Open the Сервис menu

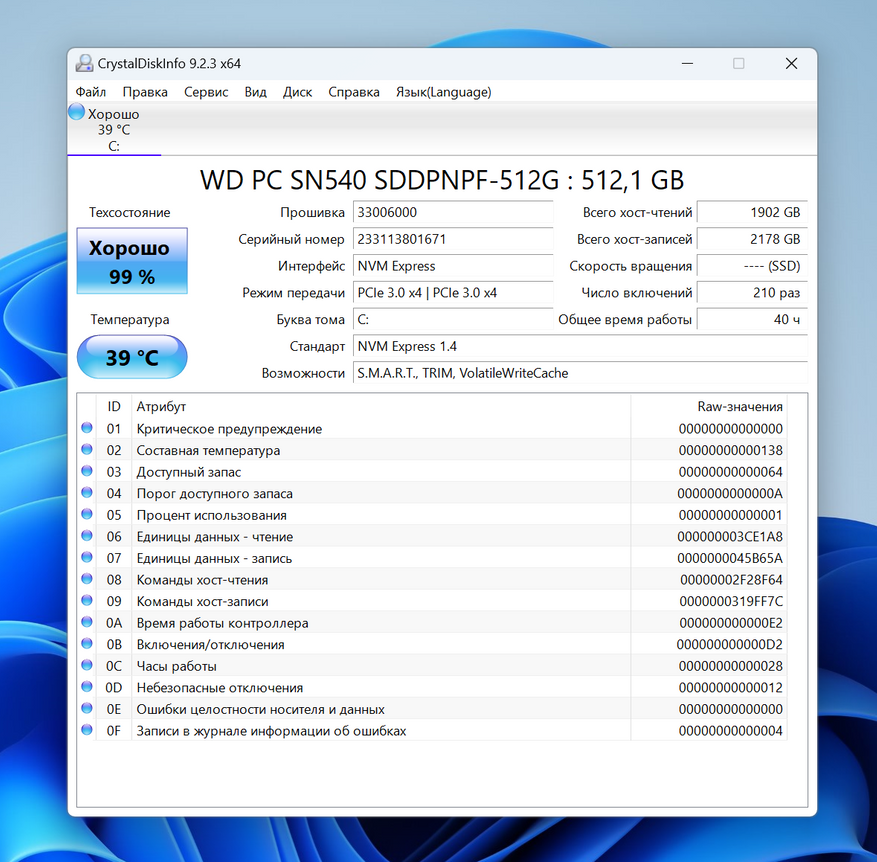(x=206, y=92)
